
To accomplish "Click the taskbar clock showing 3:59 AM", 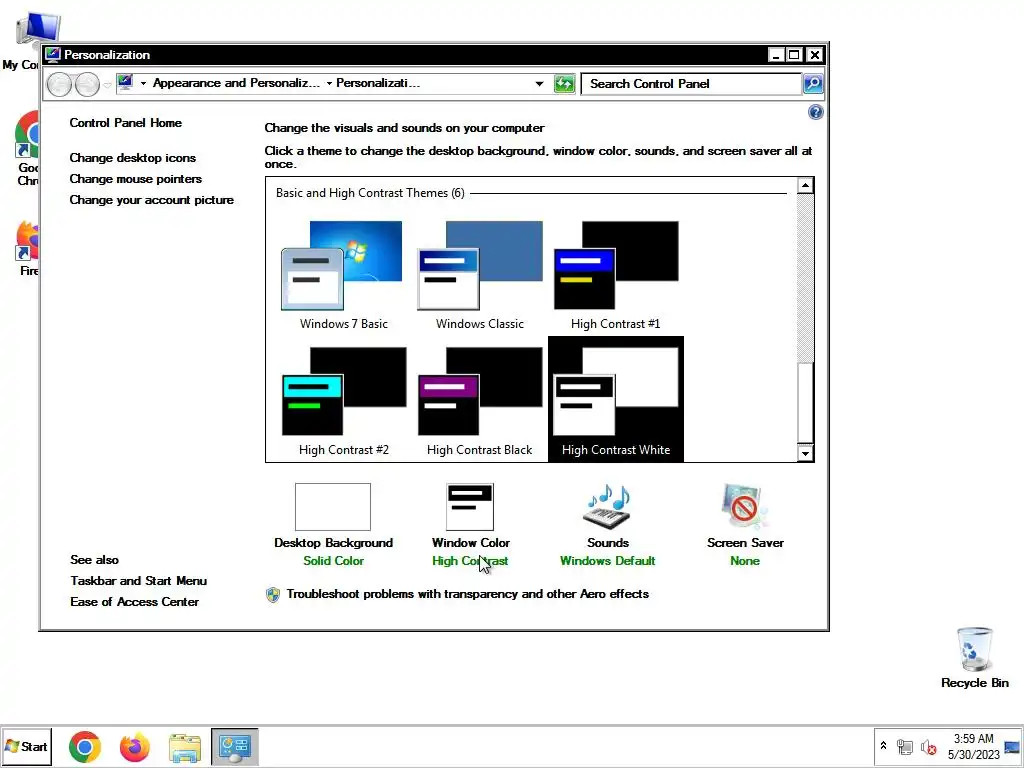I will coord(973,746).
